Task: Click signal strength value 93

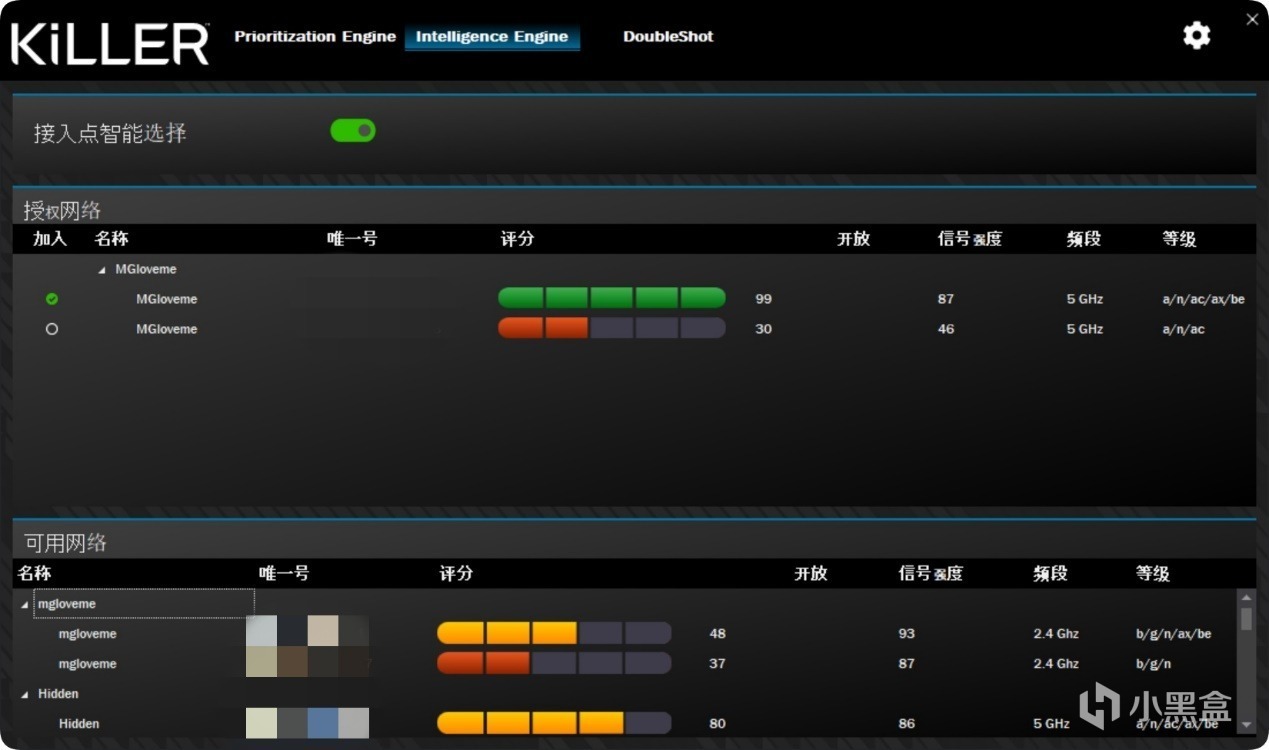Action: [x=907, y=634]
